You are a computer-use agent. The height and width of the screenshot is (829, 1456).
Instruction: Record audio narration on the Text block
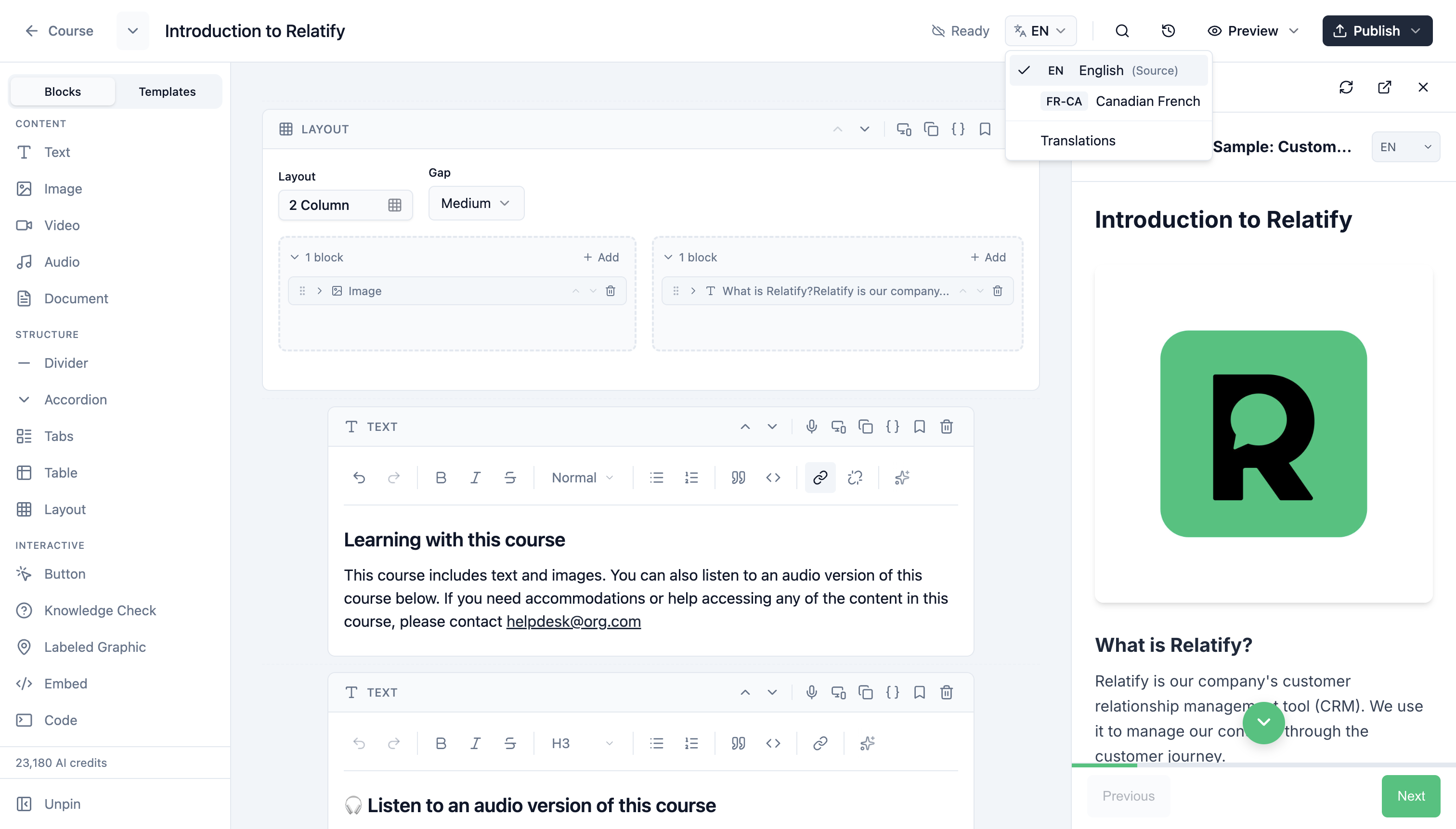pyautogui.click(x=811, y=426)
